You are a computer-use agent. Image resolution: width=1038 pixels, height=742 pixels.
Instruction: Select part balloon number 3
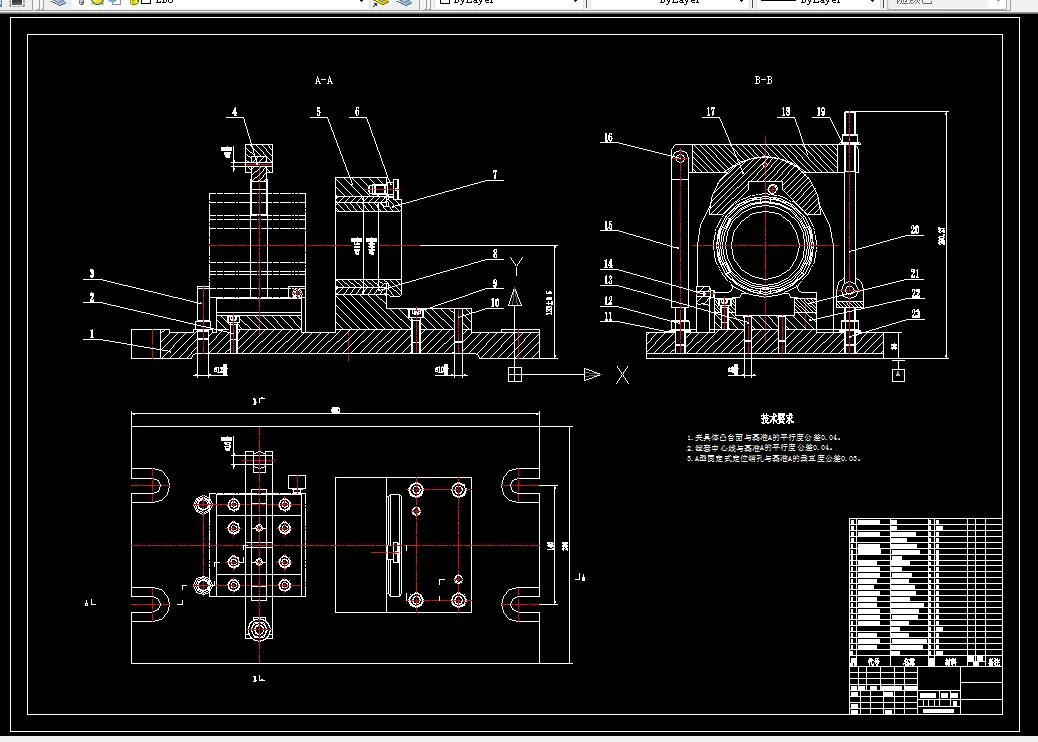click(x=92, y=273)
